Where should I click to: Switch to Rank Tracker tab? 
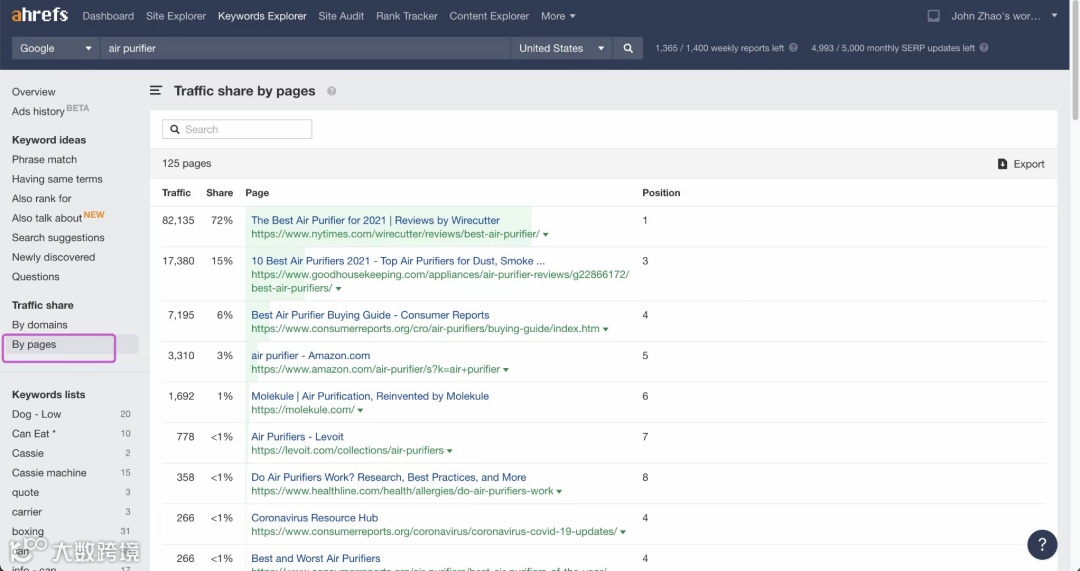407,16
